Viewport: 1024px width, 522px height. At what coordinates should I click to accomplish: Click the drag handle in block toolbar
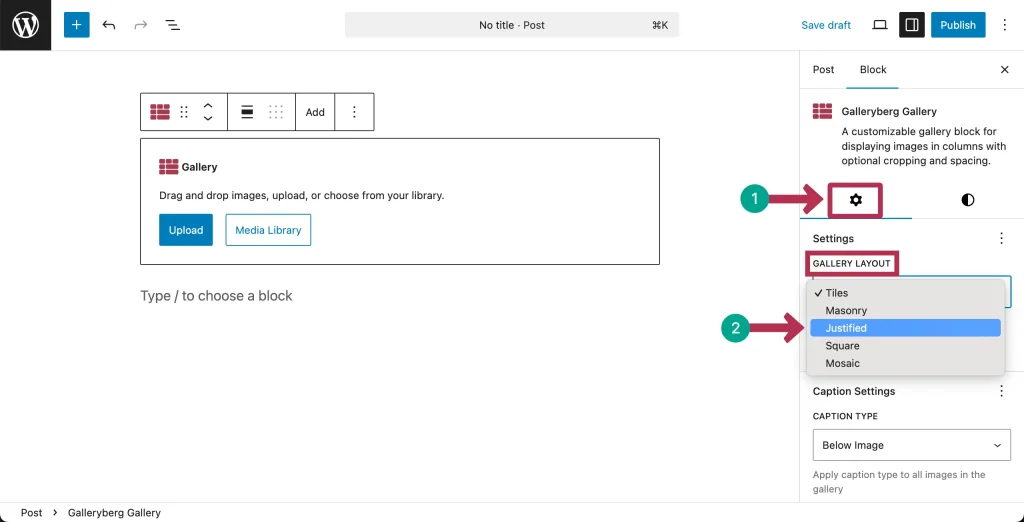point(184,112)
